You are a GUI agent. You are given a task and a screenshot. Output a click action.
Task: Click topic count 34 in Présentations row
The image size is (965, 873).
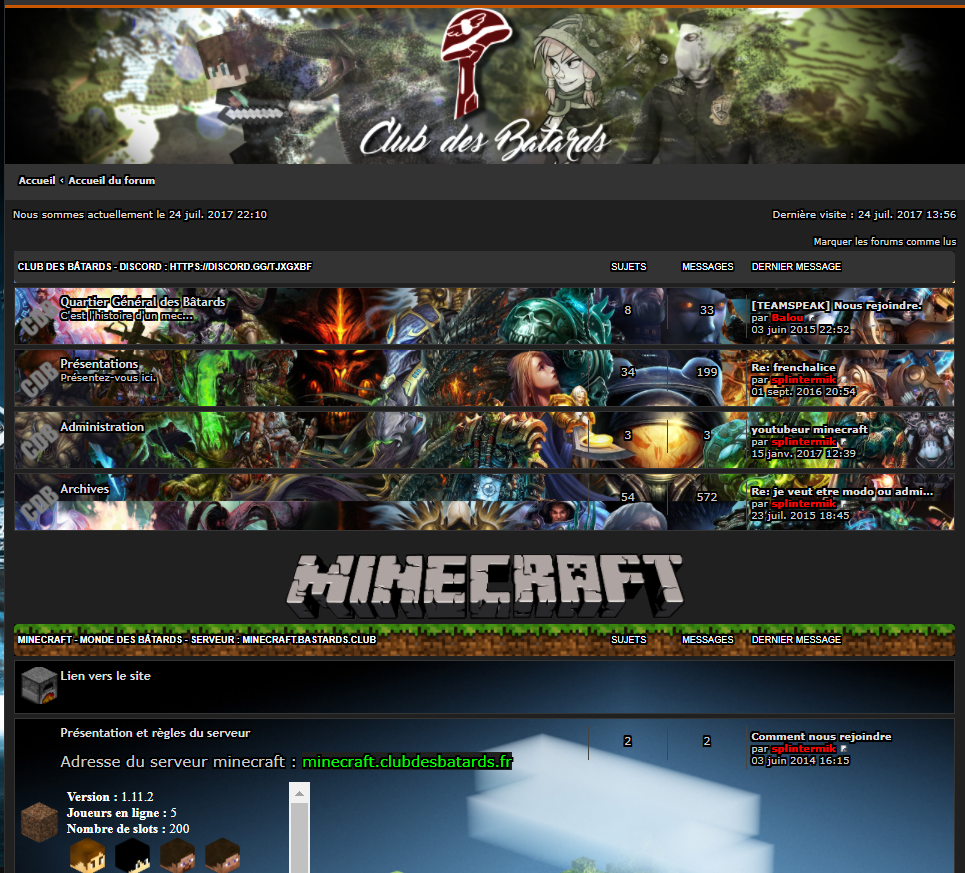[628, 372]
